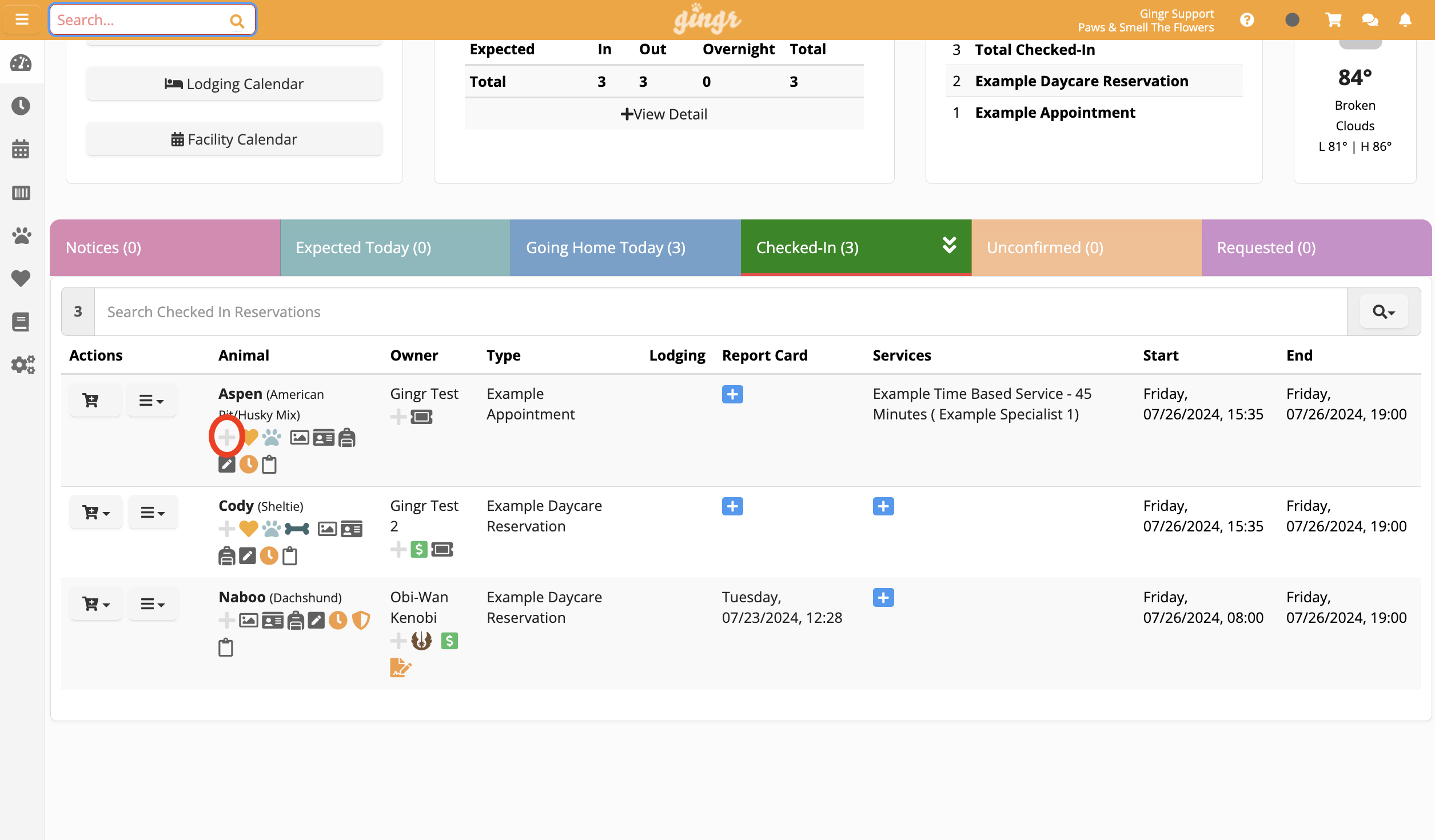1435x840 pixels.
Task: Open the reservation search options dropdown
Action: [x=1384, y=311]
